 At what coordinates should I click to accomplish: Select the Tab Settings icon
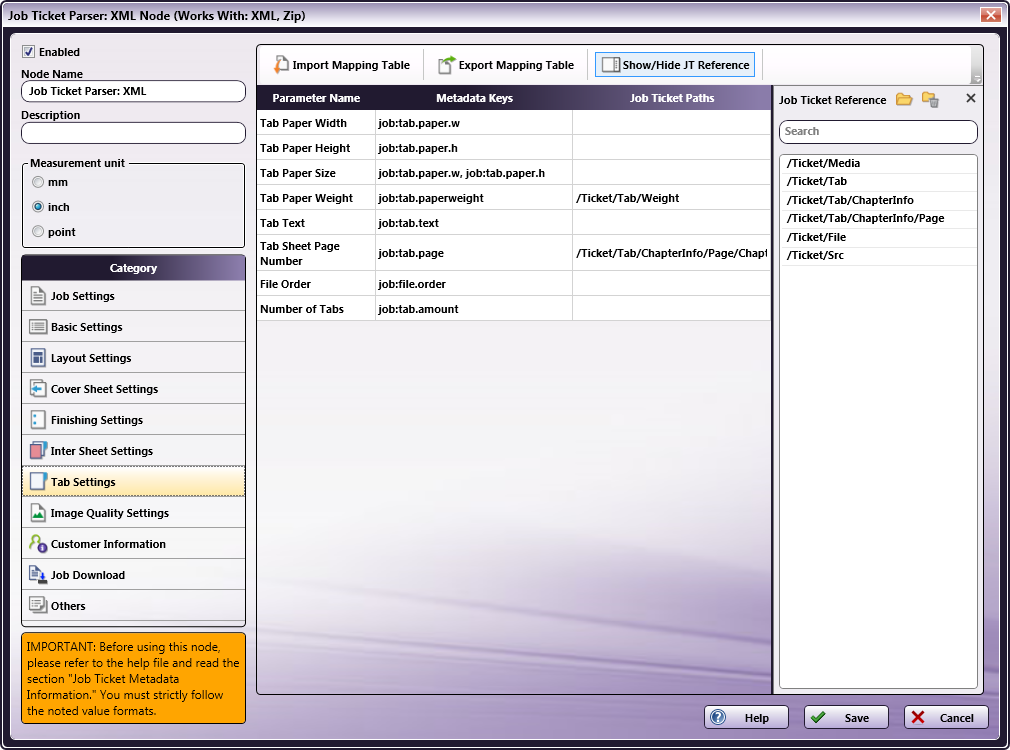pyautogui.click(x=38, y=481)
